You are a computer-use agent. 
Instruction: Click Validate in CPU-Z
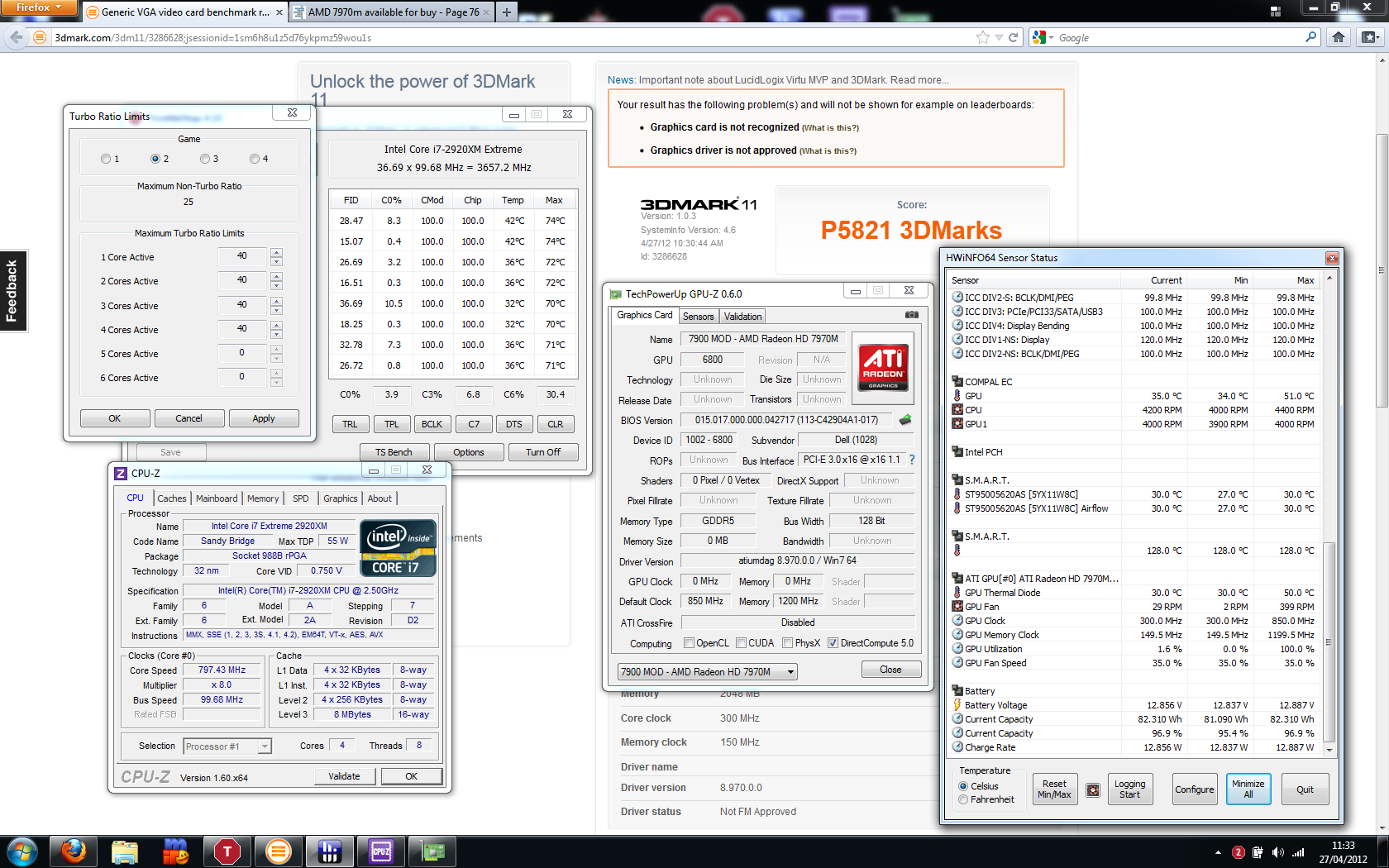coord(344,776)
